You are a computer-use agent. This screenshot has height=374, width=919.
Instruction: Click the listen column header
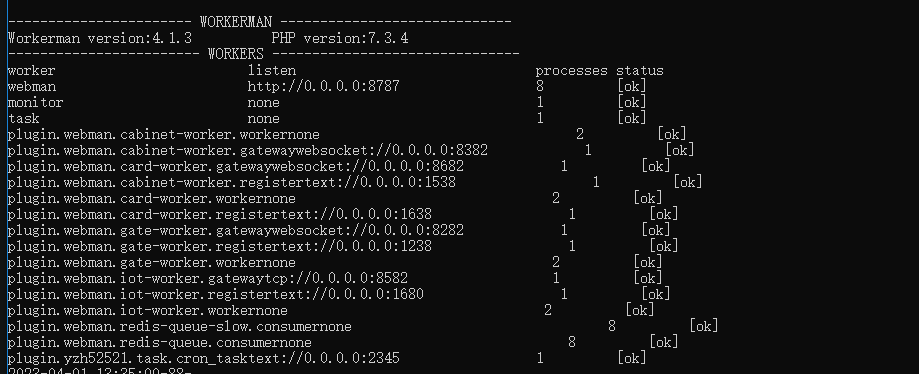271,71
